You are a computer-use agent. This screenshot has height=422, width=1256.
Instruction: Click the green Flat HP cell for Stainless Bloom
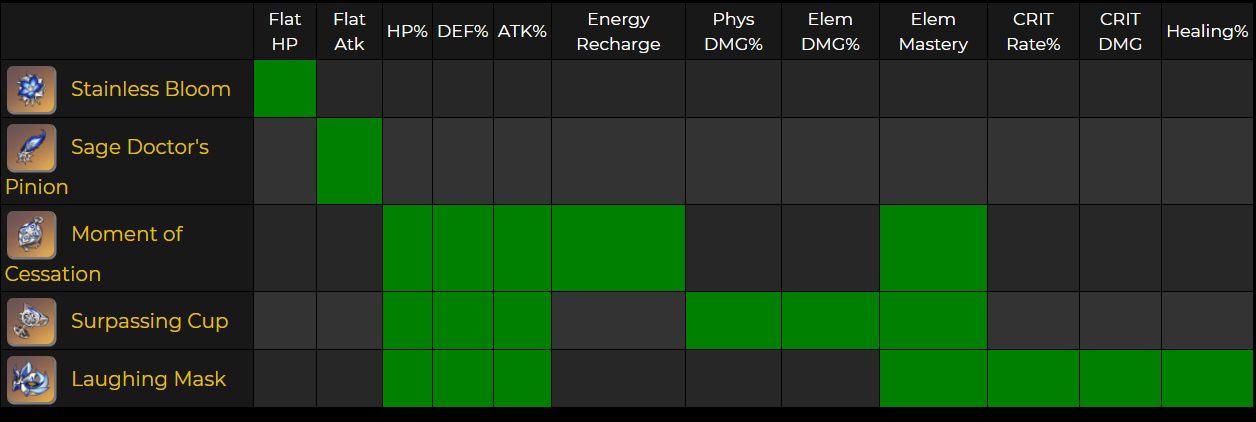[x=285, y=89]
